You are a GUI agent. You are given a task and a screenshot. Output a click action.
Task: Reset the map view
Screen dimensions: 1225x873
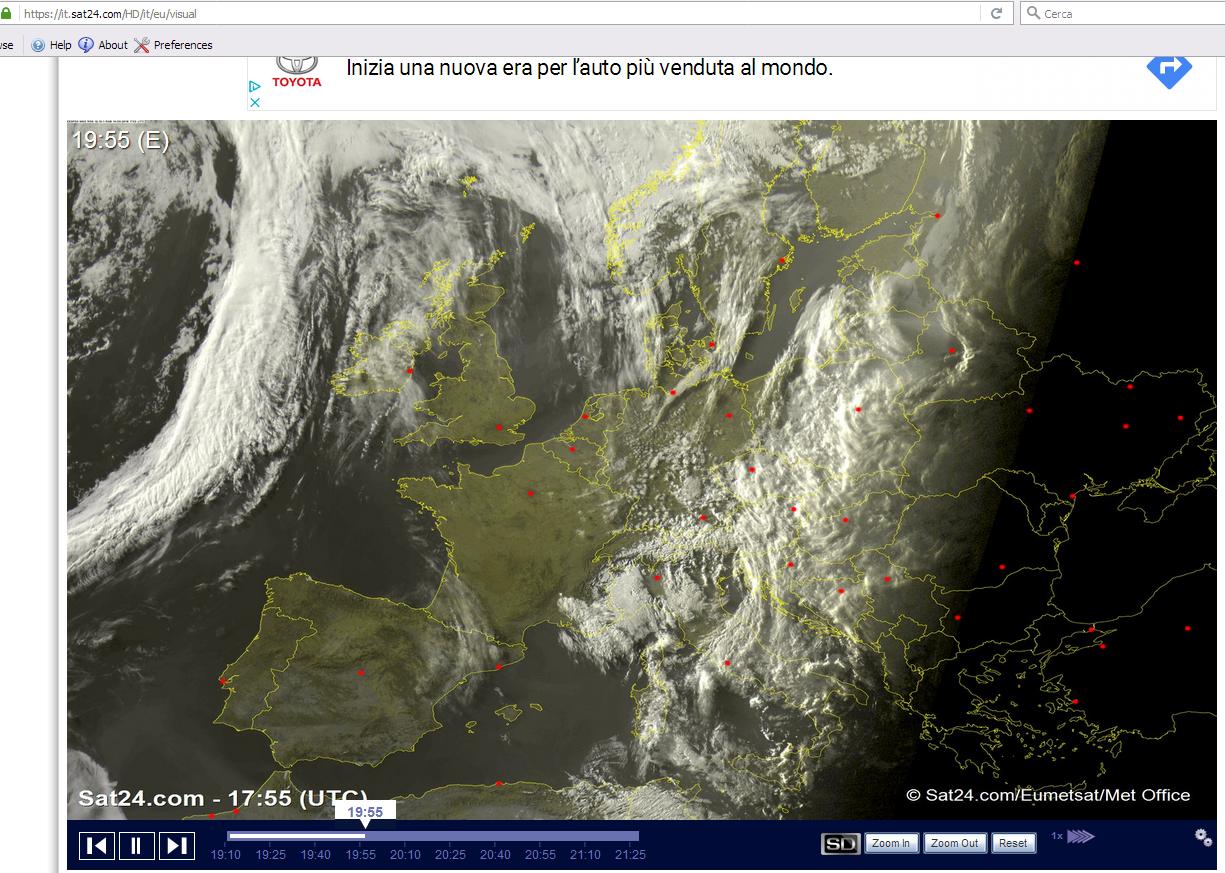click(x=1012, y=843)
